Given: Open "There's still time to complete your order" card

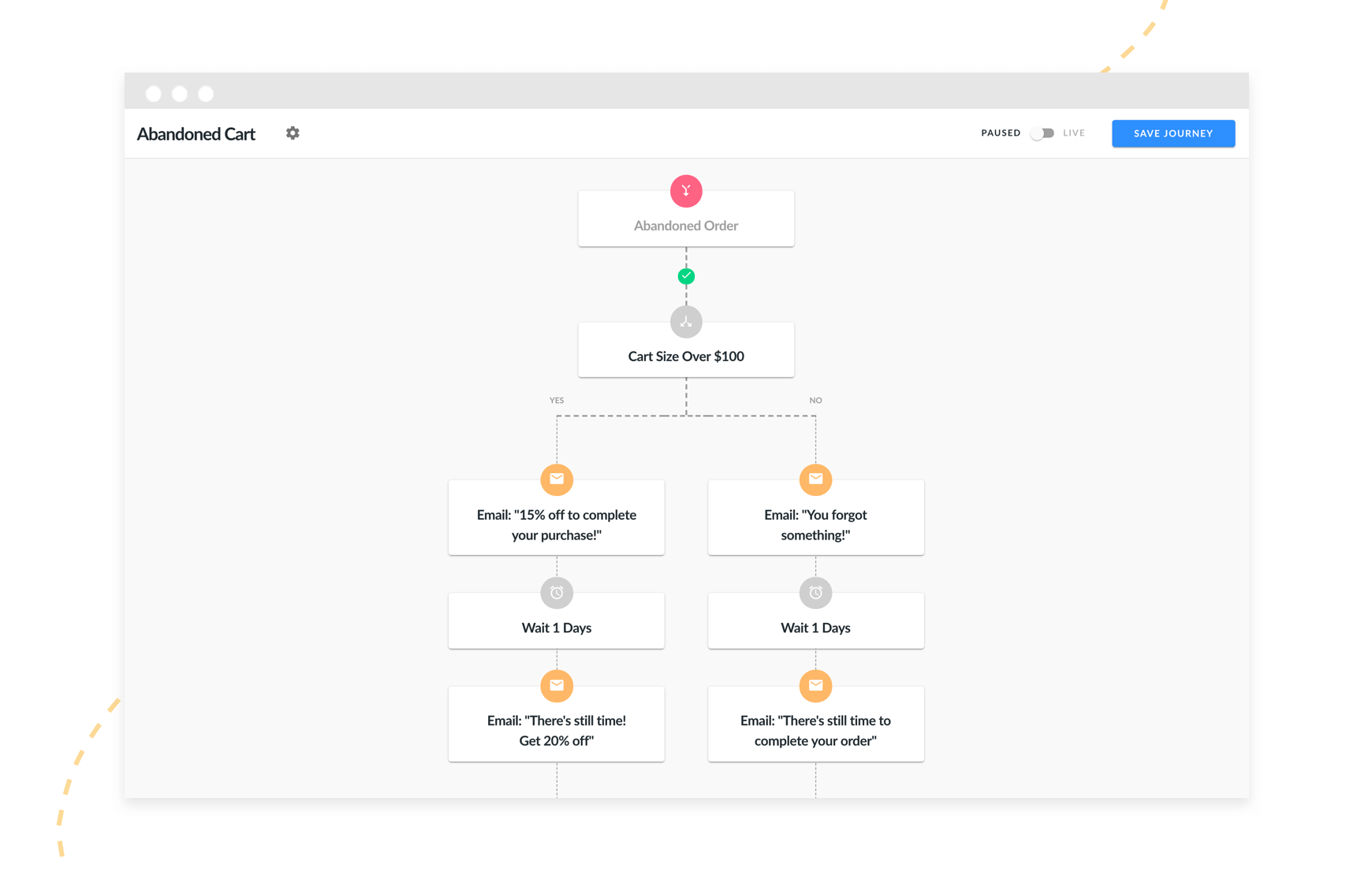Looking at the screenshot, I should tap(815, 724).
